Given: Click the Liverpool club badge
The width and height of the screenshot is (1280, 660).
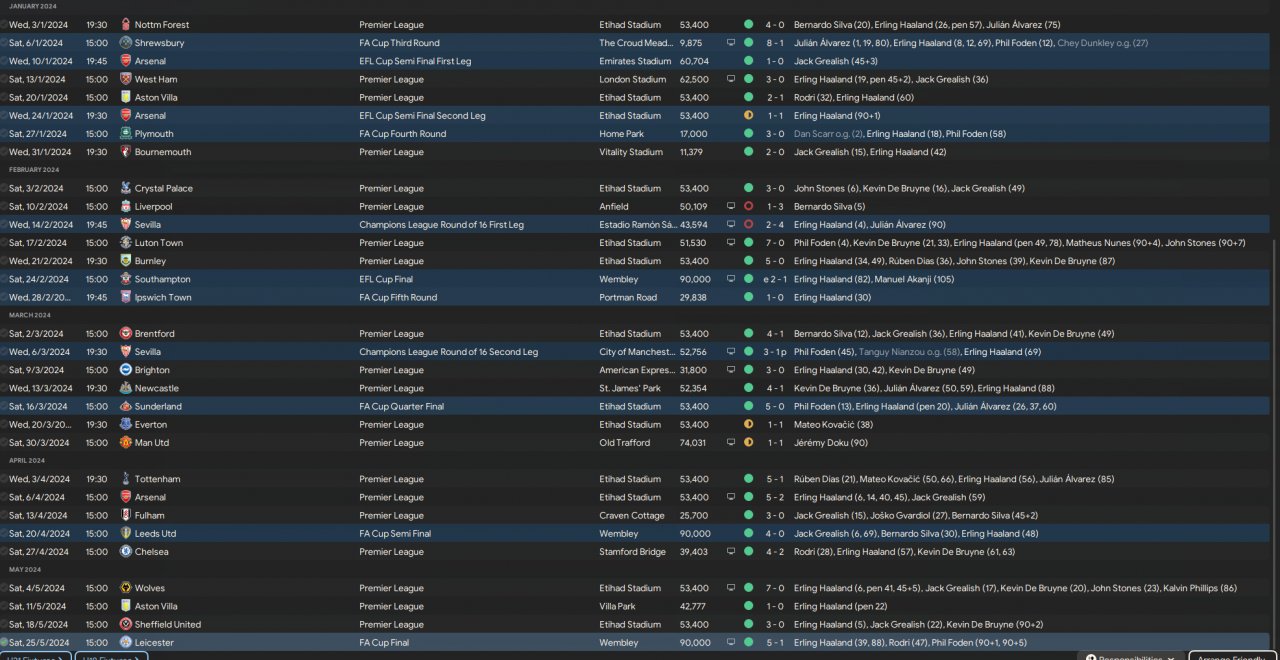Looking at the screenshot, I should [125, 206].
